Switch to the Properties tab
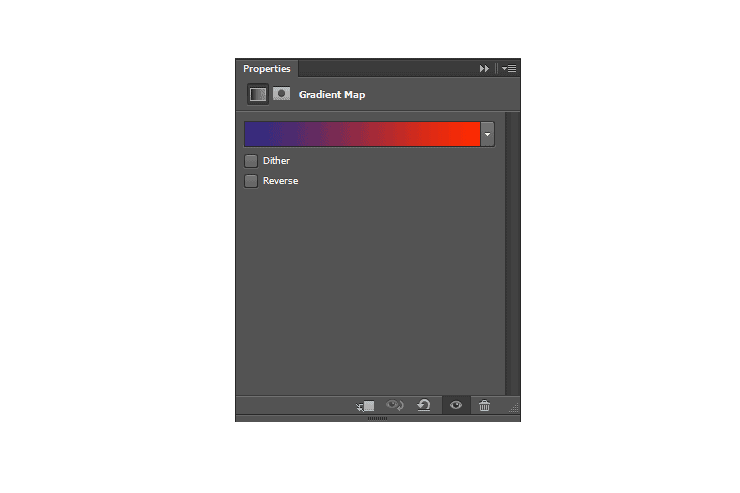The image size is (740, 493). [267, 69]
